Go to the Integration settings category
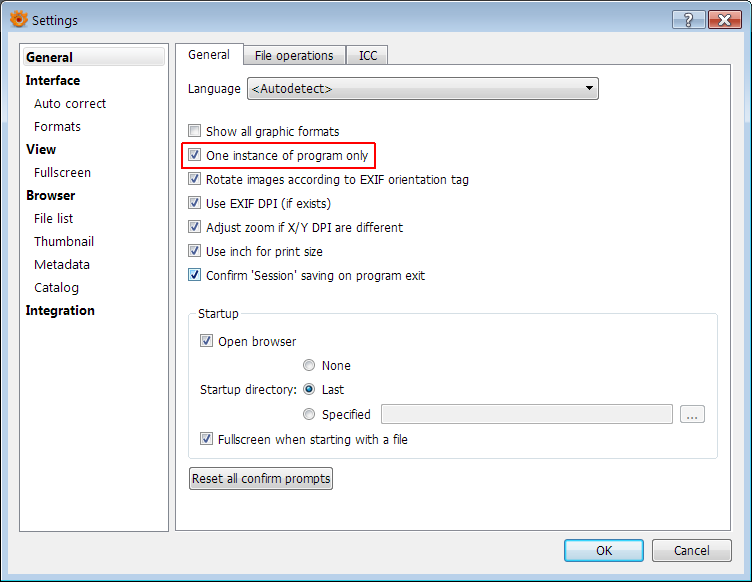This screenshot has width=752, height=582. click(60, 310)
